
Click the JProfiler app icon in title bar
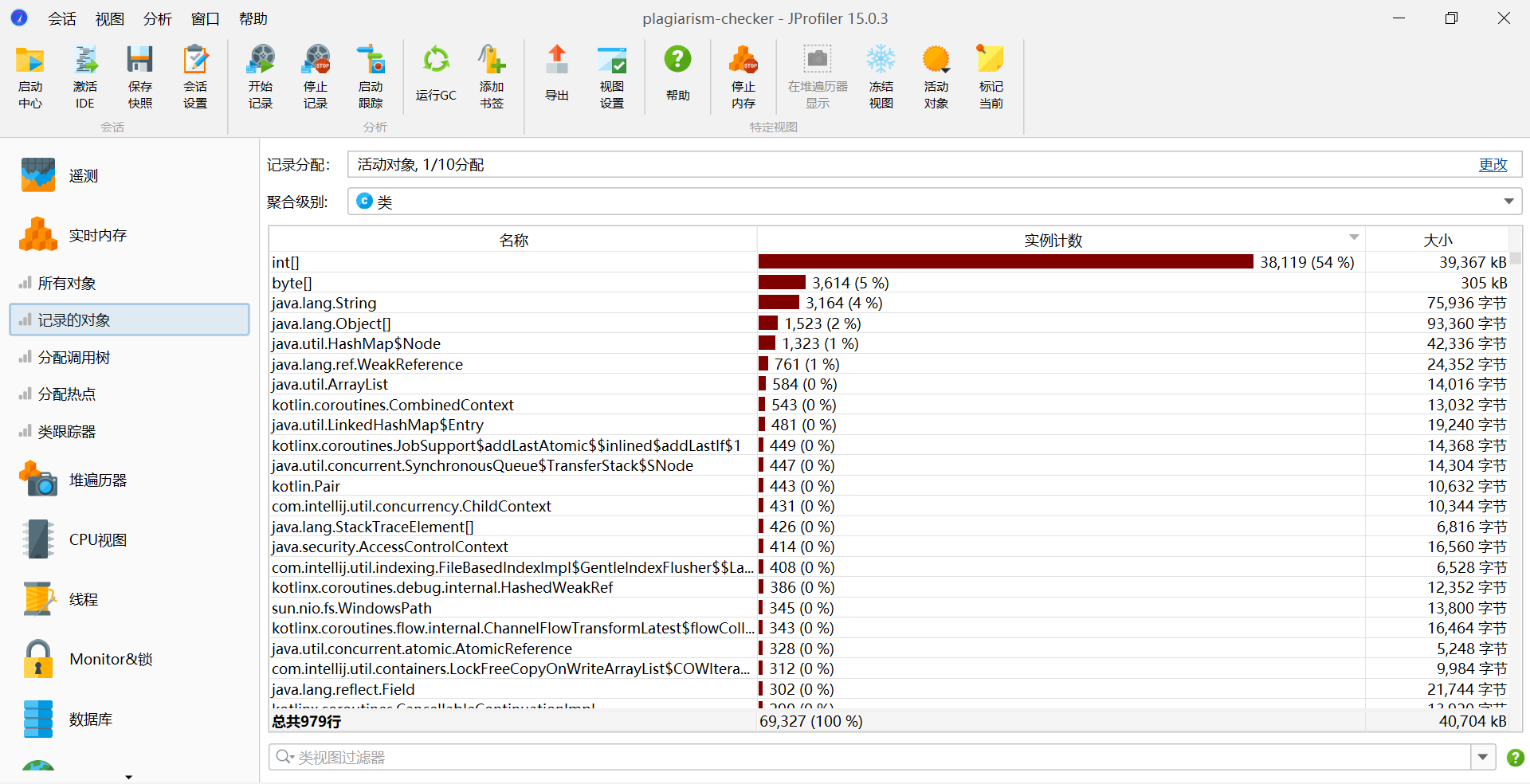tap(19, 18)
